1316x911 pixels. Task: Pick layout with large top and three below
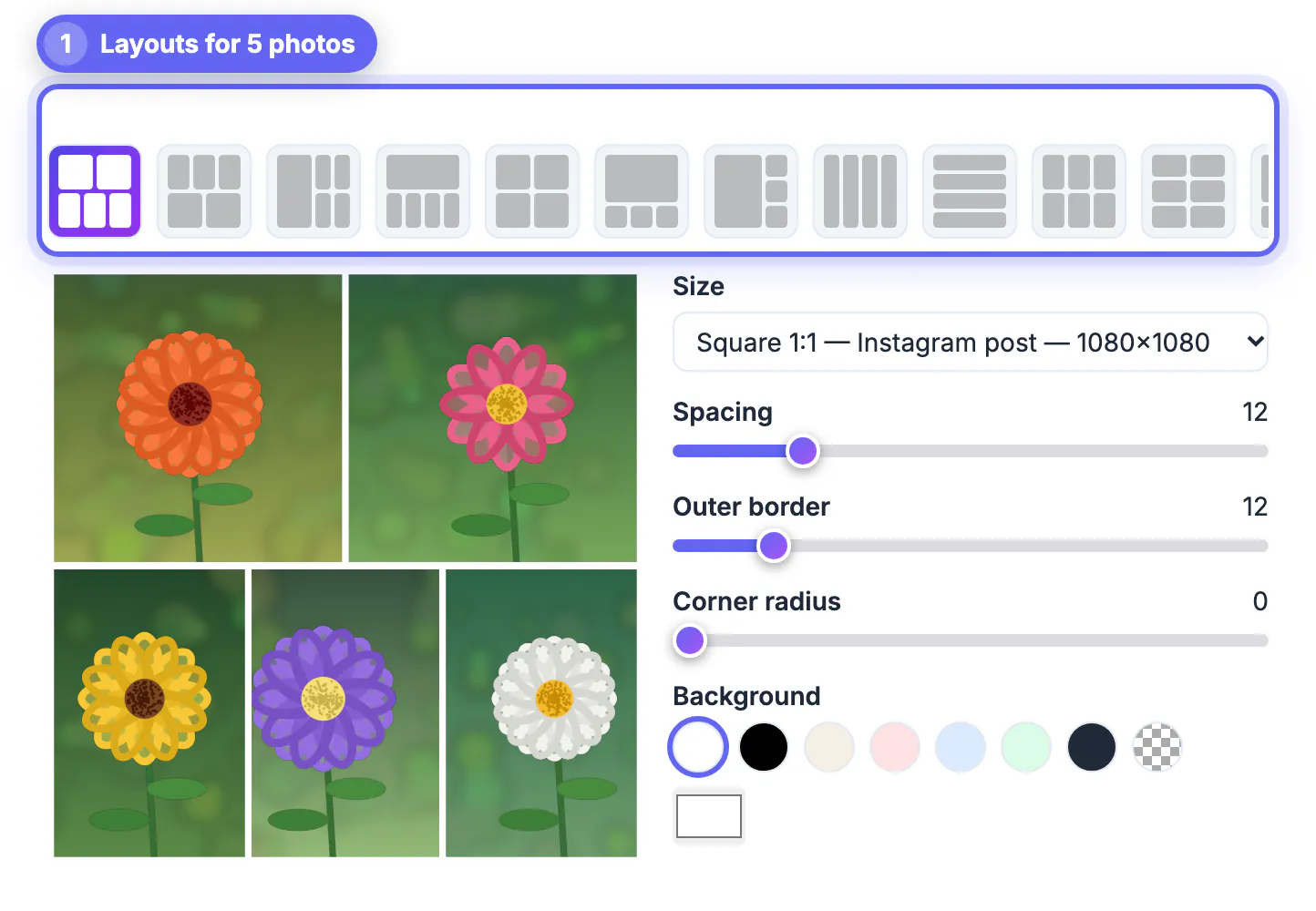point(642,191)
